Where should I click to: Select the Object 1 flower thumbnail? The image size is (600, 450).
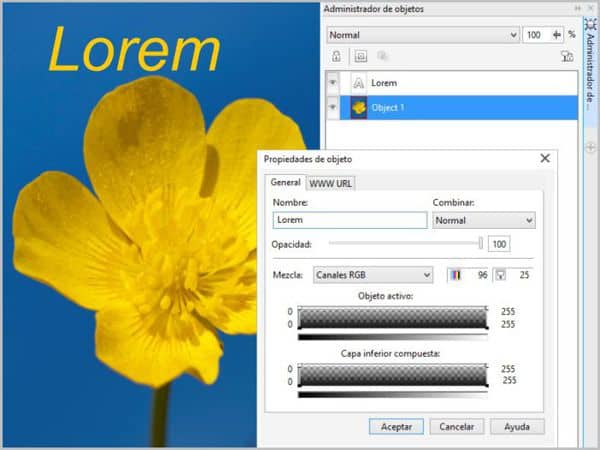tap(359, 107)
